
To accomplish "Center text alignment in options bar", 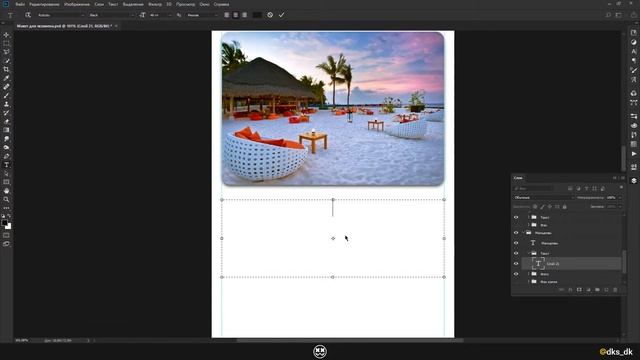I will [x=236, y=15].
